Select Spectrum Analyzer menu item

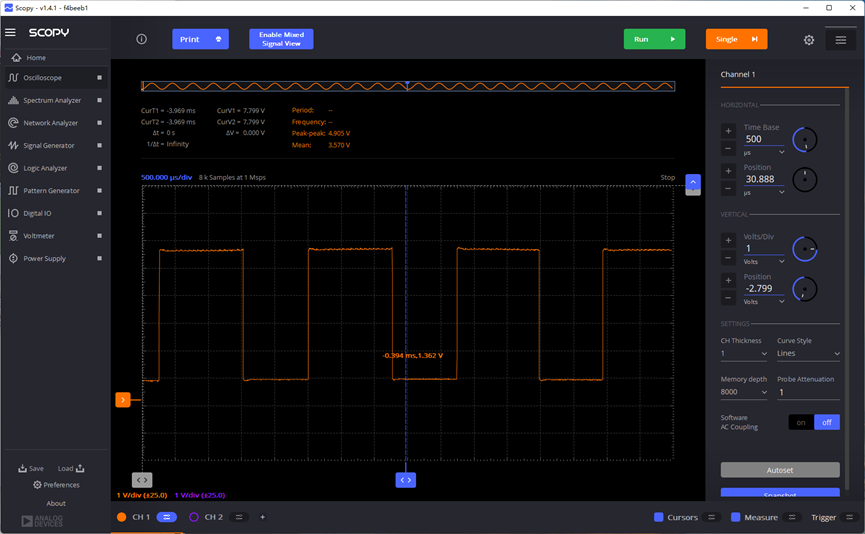point(56,100)
